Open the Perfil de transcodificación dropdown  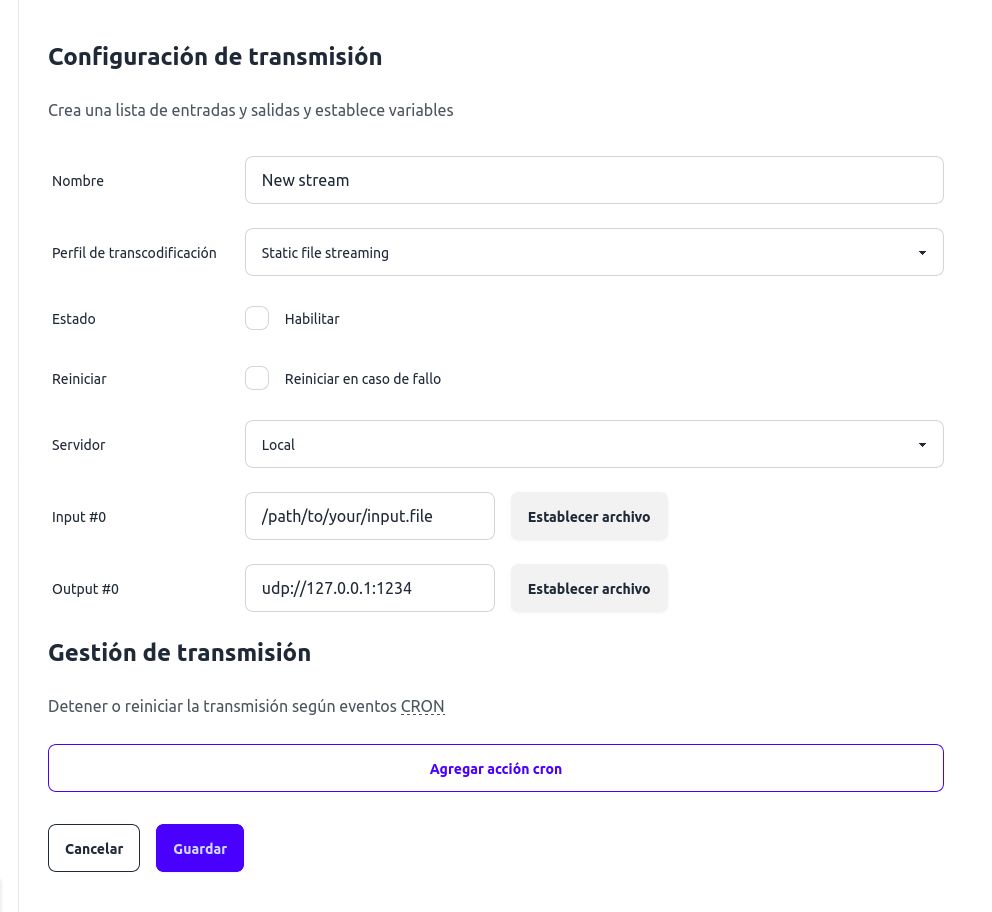coord(594,252)
